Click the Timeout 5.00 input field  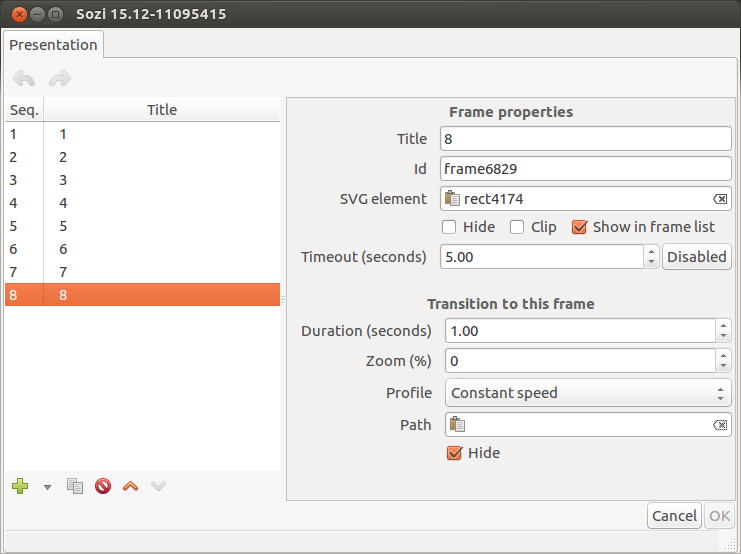pos(542,257)
